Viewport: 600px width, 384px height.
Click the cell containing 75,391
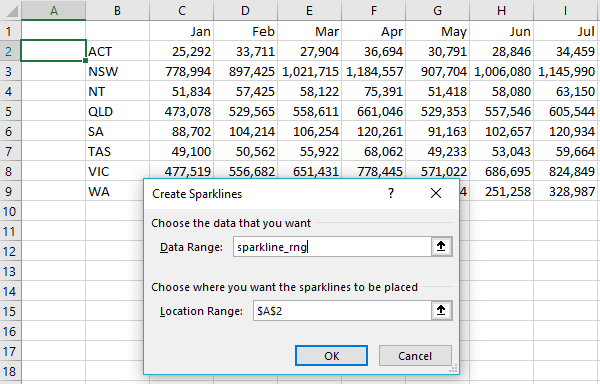click(374, 91)
